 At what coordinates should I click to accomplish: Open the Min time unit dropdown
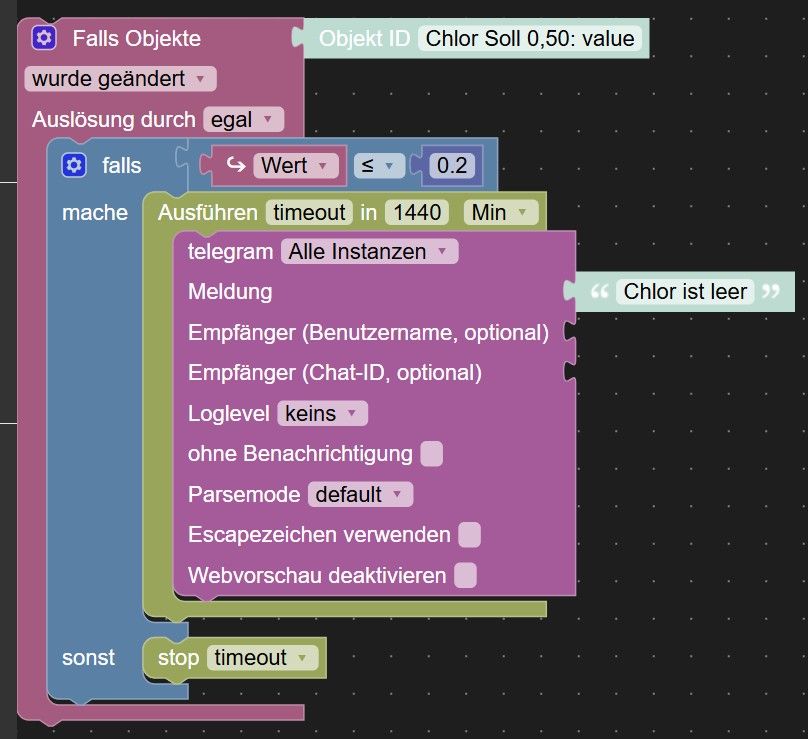click(500, 212)
